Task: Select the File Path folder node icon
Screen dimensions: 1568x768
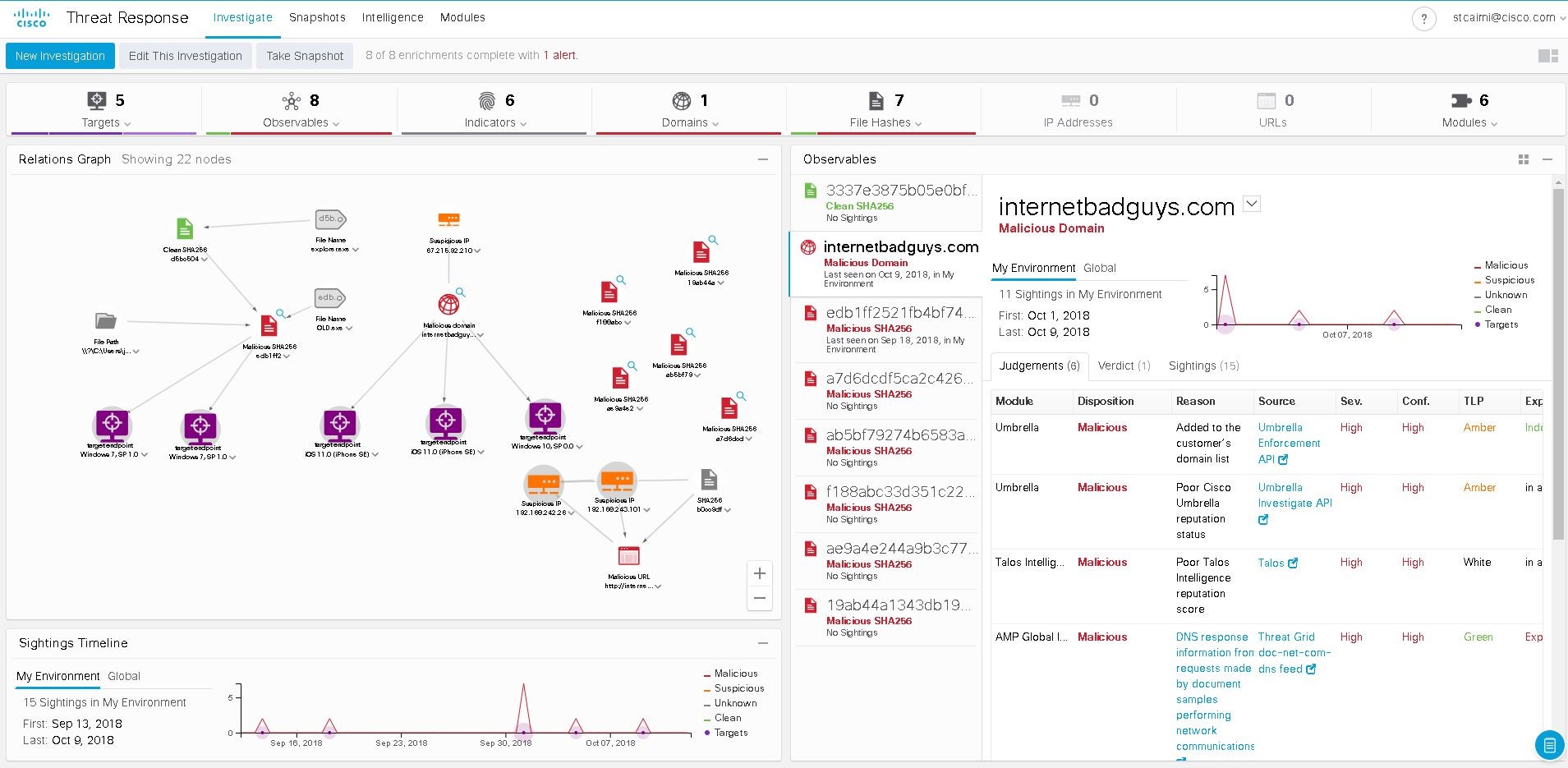Action: pyautogui.click(x=106, y=321)
